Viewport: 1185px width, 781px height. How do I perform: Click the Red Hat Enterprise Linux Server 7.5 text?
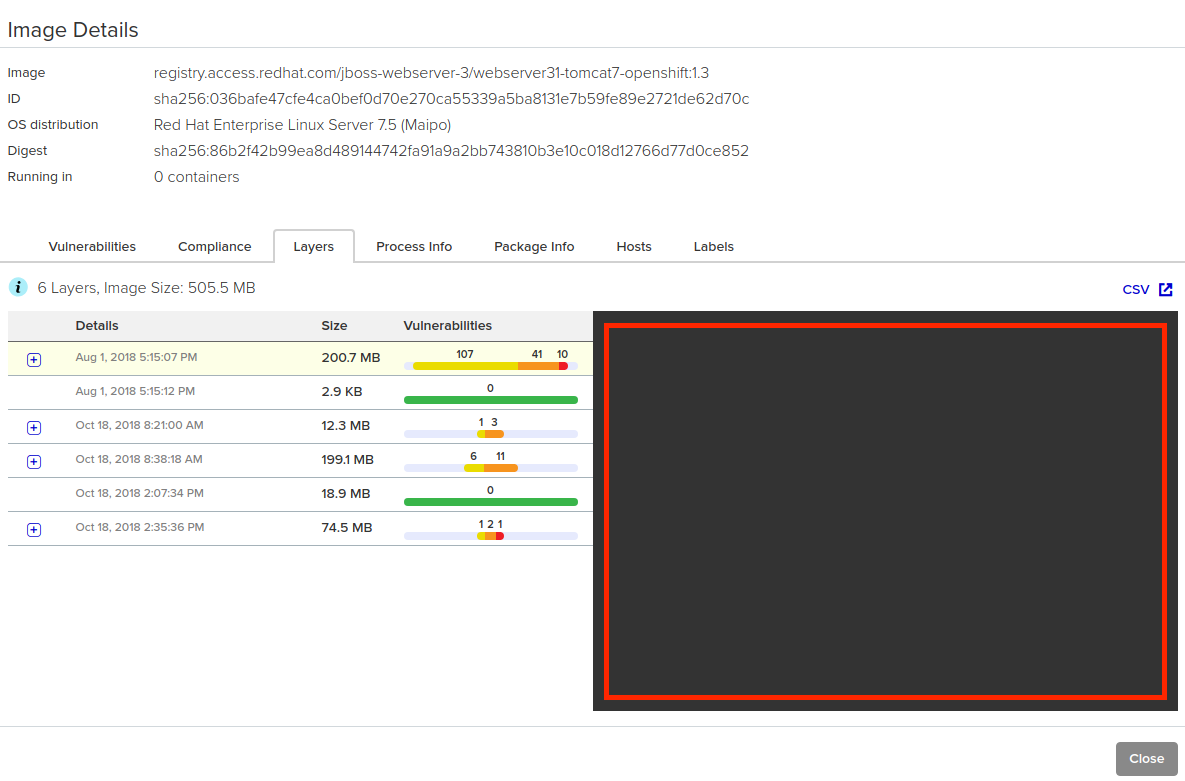pos(302,125)
